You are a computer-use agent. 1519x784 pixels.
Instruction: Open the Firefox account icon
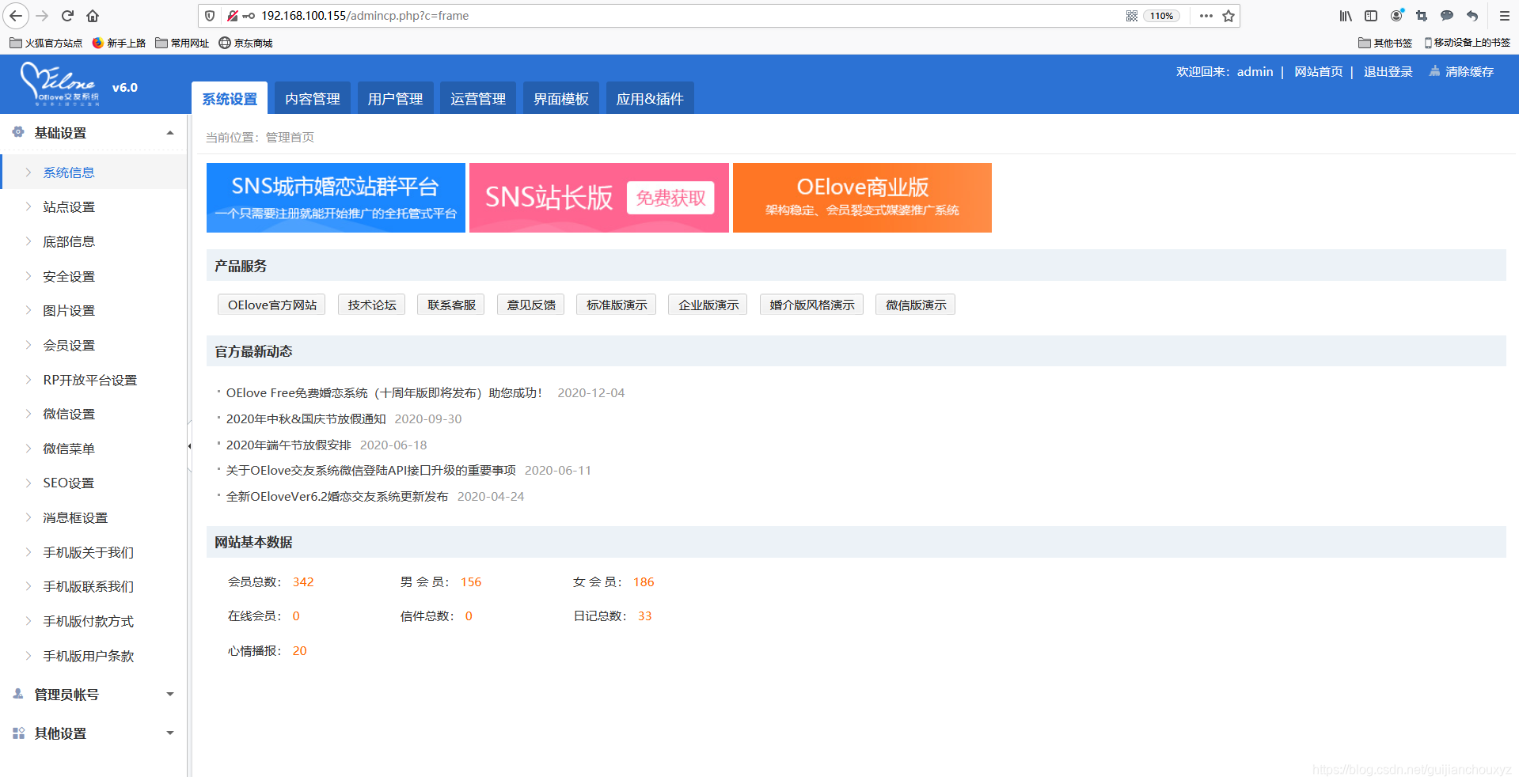click(1396, 16)
